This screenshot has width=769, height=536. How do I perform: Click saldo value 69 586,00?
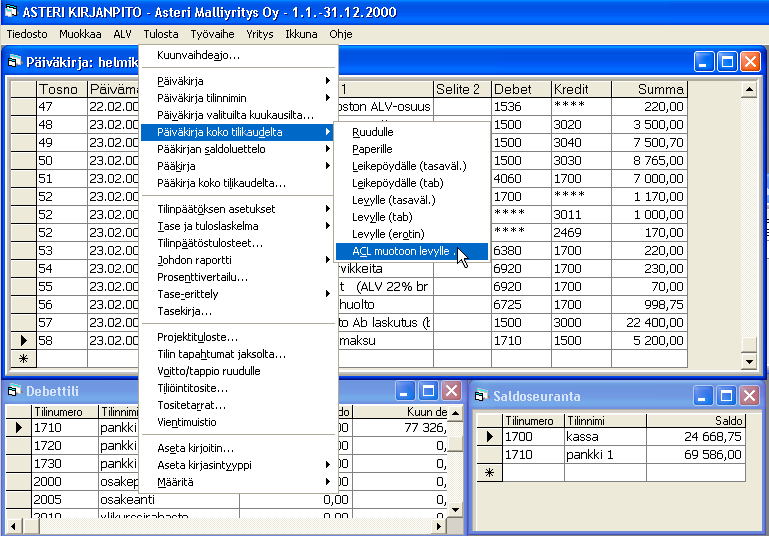[x=696, y=455]
